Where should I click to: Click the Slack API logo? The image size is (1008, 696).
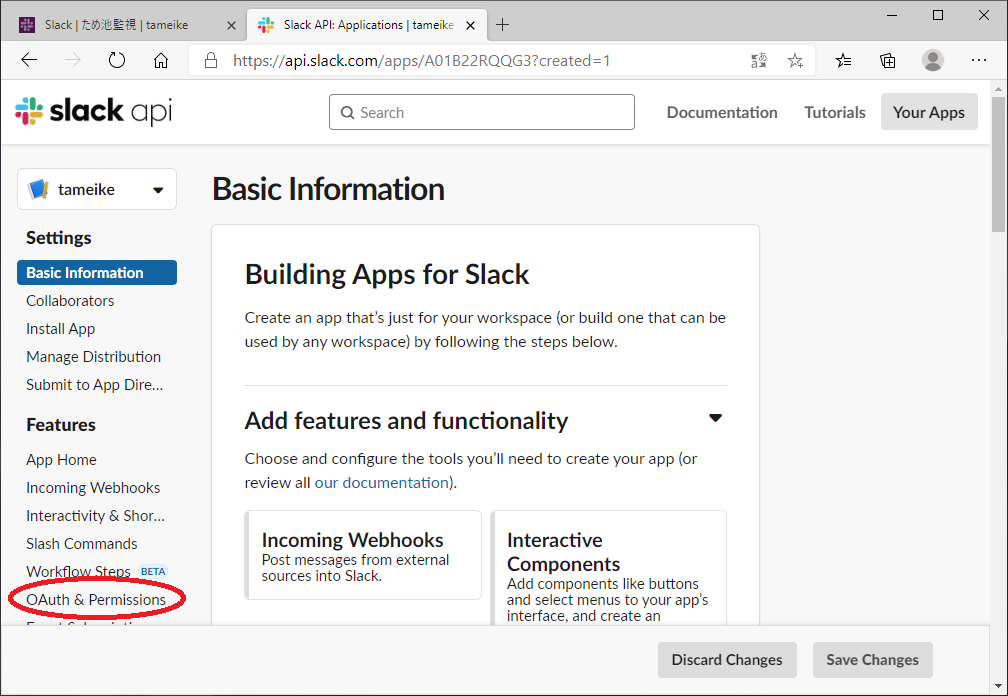[93, 112]
